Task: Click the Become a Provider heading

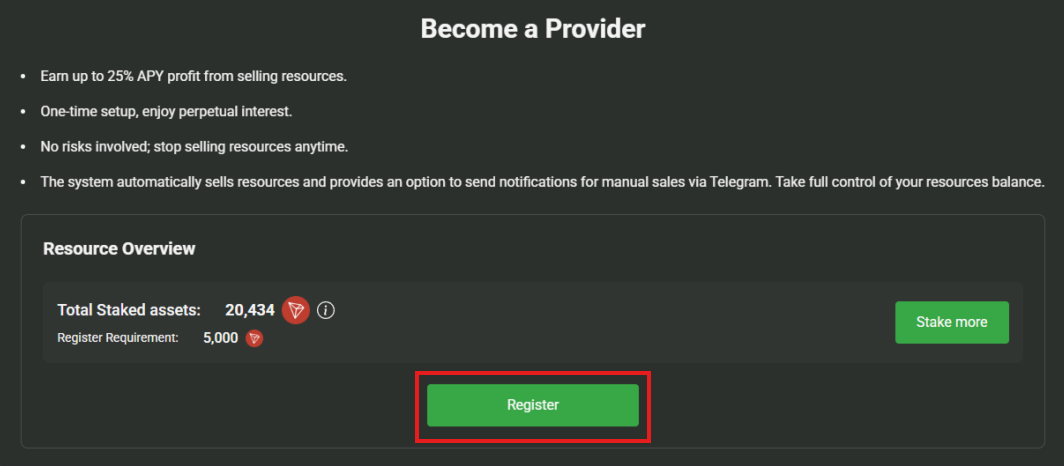Action: pyautogui.click(x=532, y=29)
